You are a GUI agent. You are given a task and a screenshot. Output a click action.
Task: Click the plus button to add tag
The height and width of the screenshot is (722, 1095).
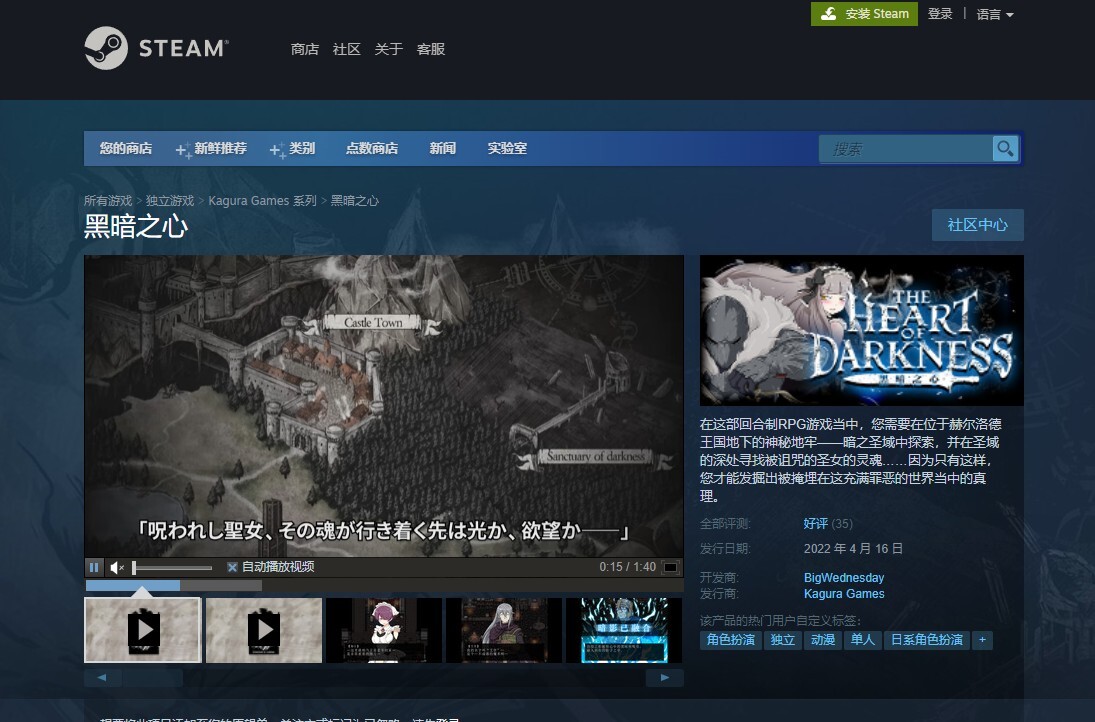(x=982, y=640)
